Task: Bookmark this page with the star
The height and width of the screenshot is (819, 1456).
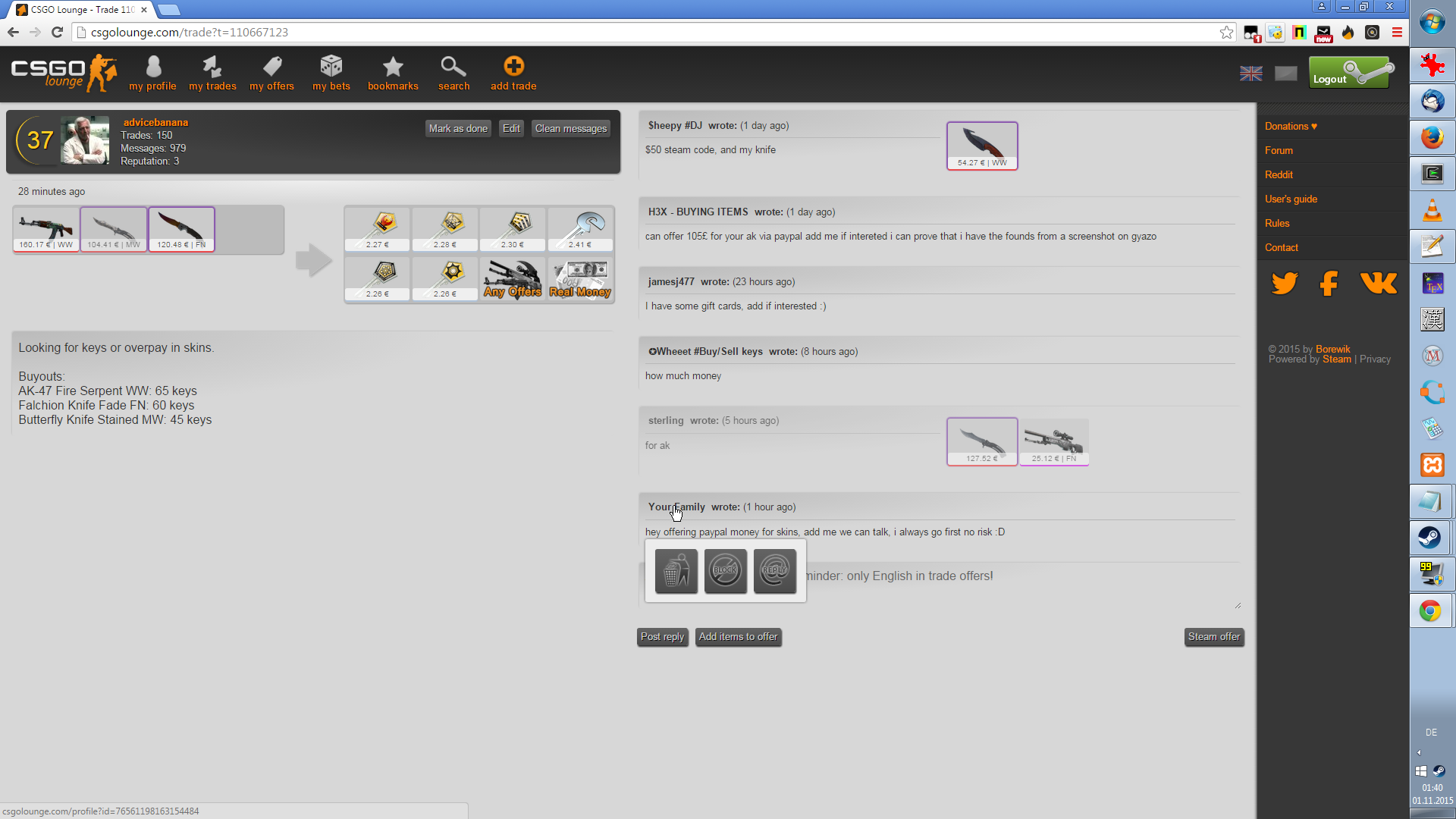Action: [x=1226, y=32]
